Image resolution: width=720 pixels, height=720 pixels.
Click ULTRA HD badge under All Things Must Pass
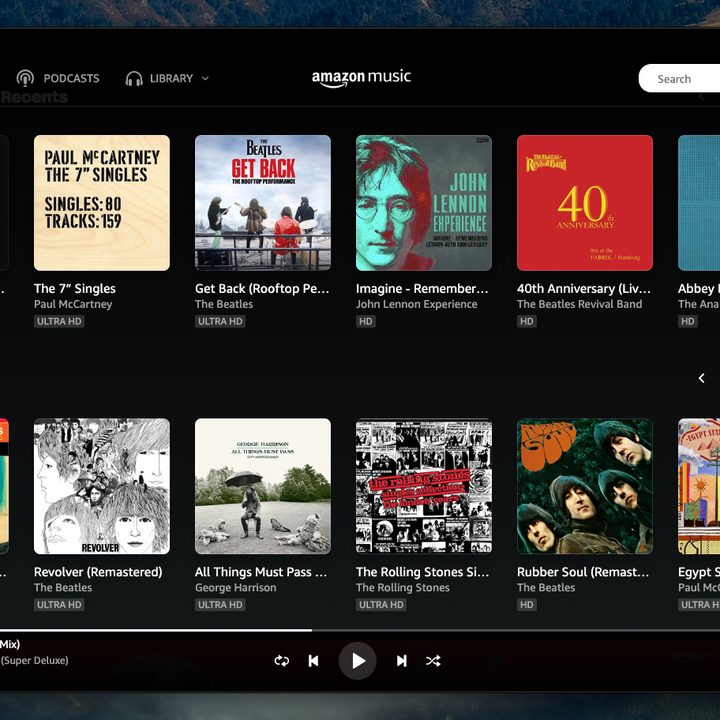(220, 605)
